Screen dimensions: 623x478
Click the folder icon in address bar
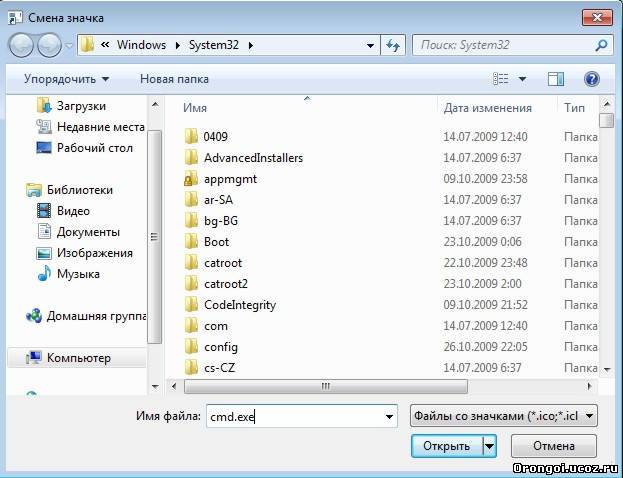pyautogui.click(x=87, y=45)
